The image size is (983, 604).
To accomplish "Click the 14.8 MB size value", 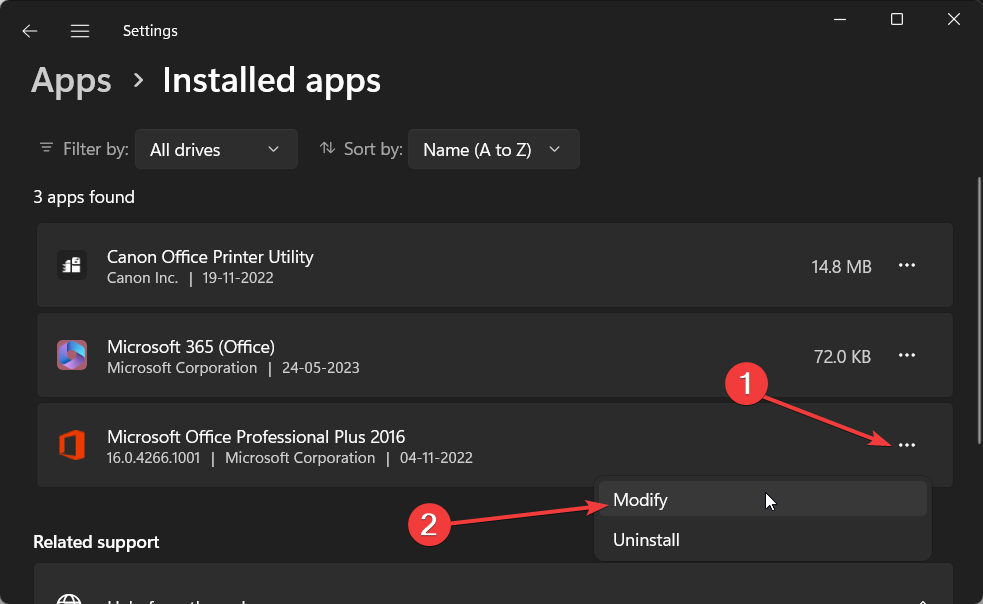I will click(x=841, y=267).
